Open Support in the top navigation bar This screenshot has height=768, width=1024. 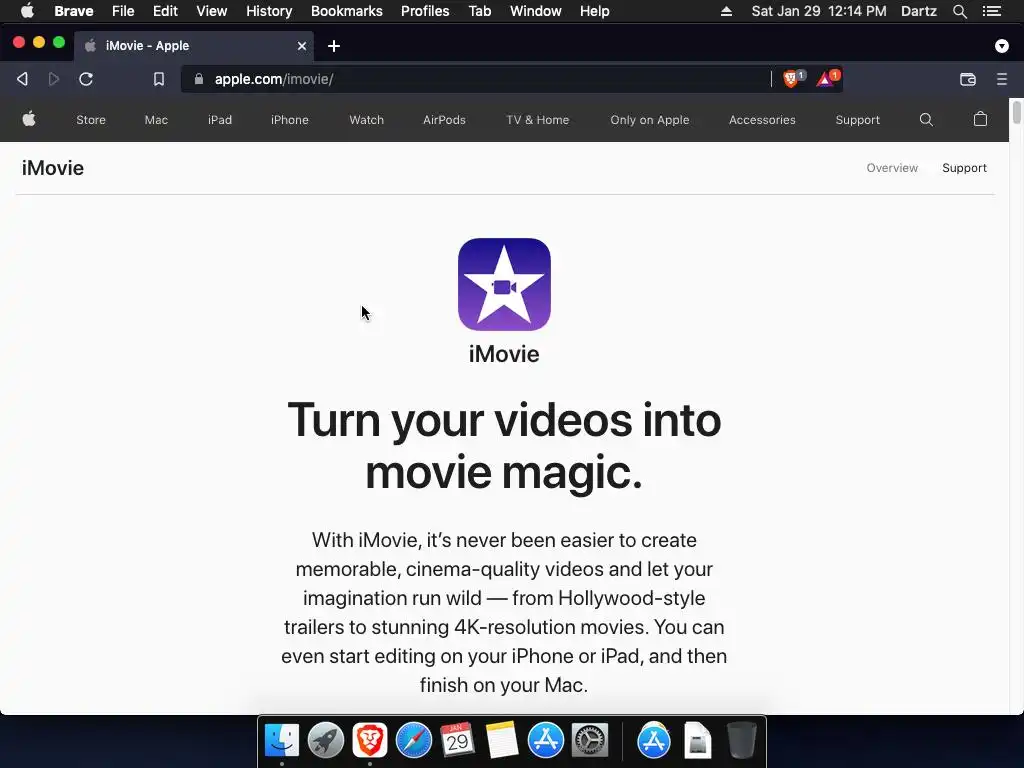[857, 120]
